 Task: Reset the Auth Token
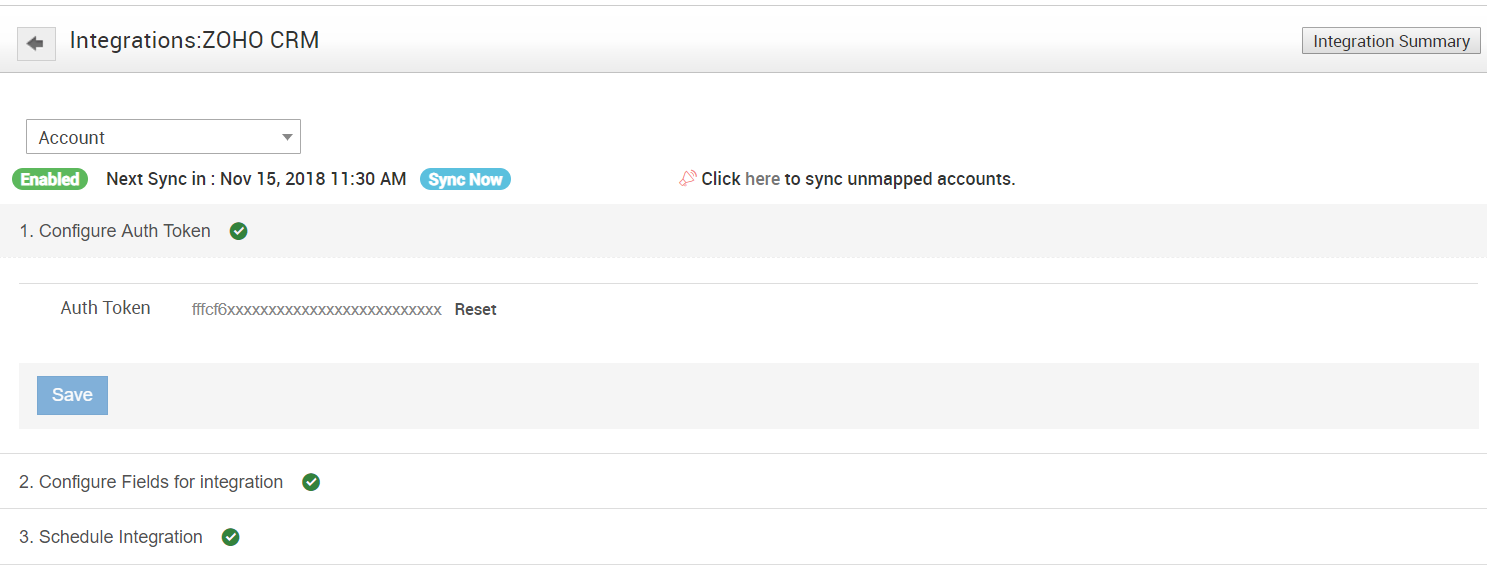(x=475, y=310)
